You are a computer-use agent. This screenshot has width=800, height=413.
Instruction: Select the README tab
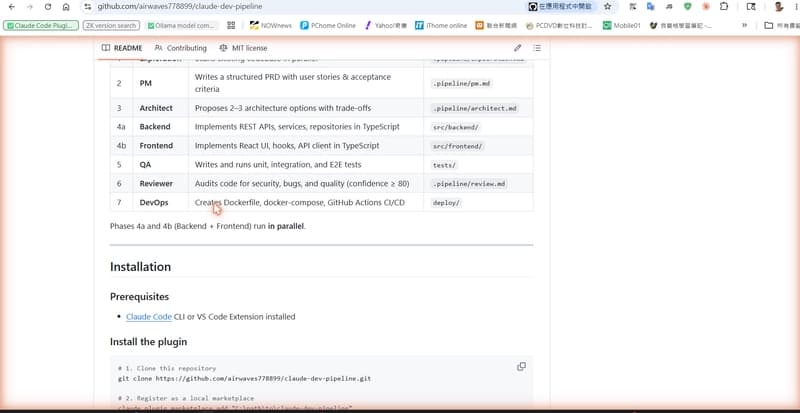[122, 48]
